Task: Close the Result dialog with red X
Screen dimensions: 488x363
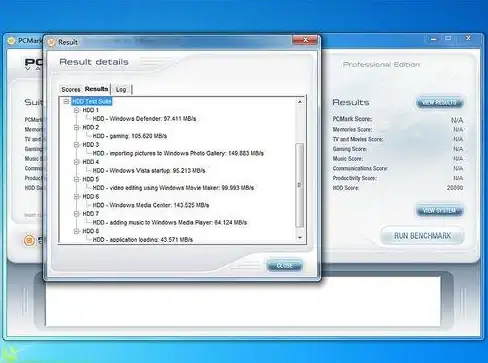Action: coord(305,40)
